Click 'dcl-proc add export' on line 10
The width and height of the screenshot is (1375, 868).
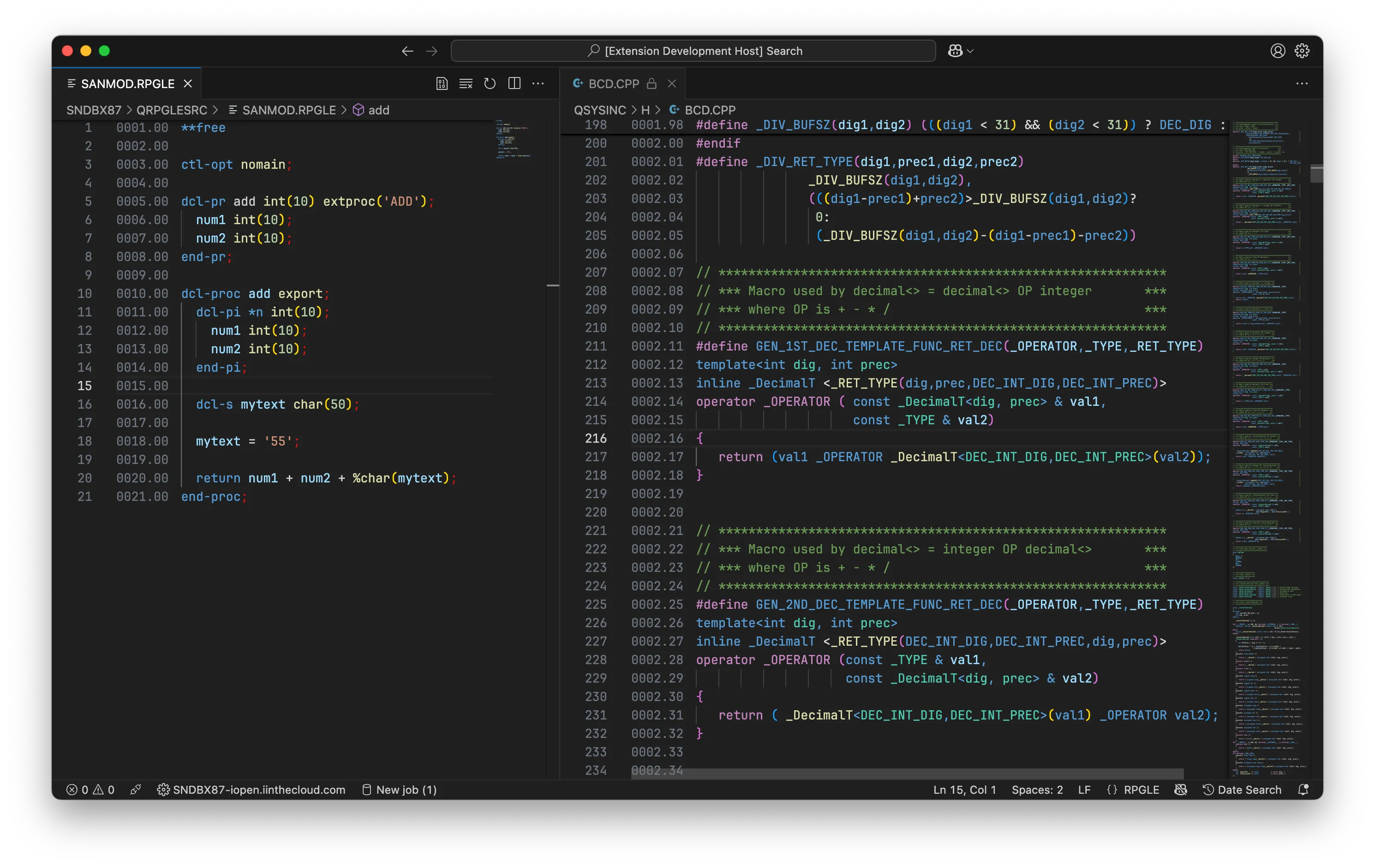[255, 293]
